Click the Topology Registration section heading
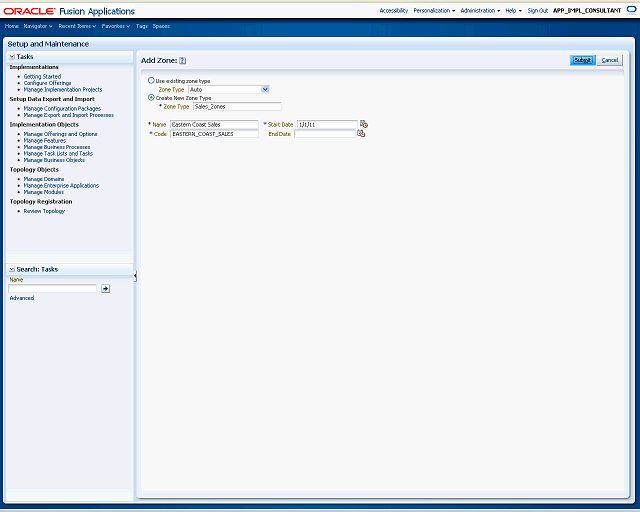 (41, 202)
